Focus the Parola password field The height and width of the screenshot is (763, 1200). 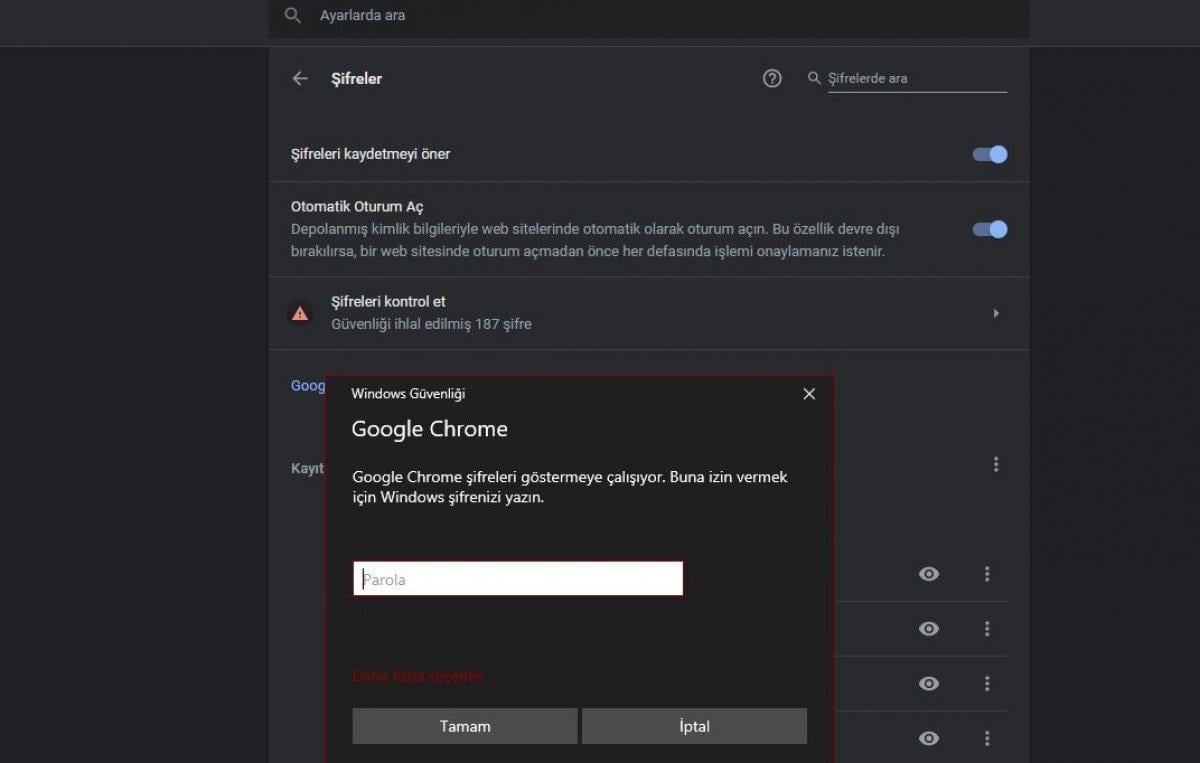[518, 579]
